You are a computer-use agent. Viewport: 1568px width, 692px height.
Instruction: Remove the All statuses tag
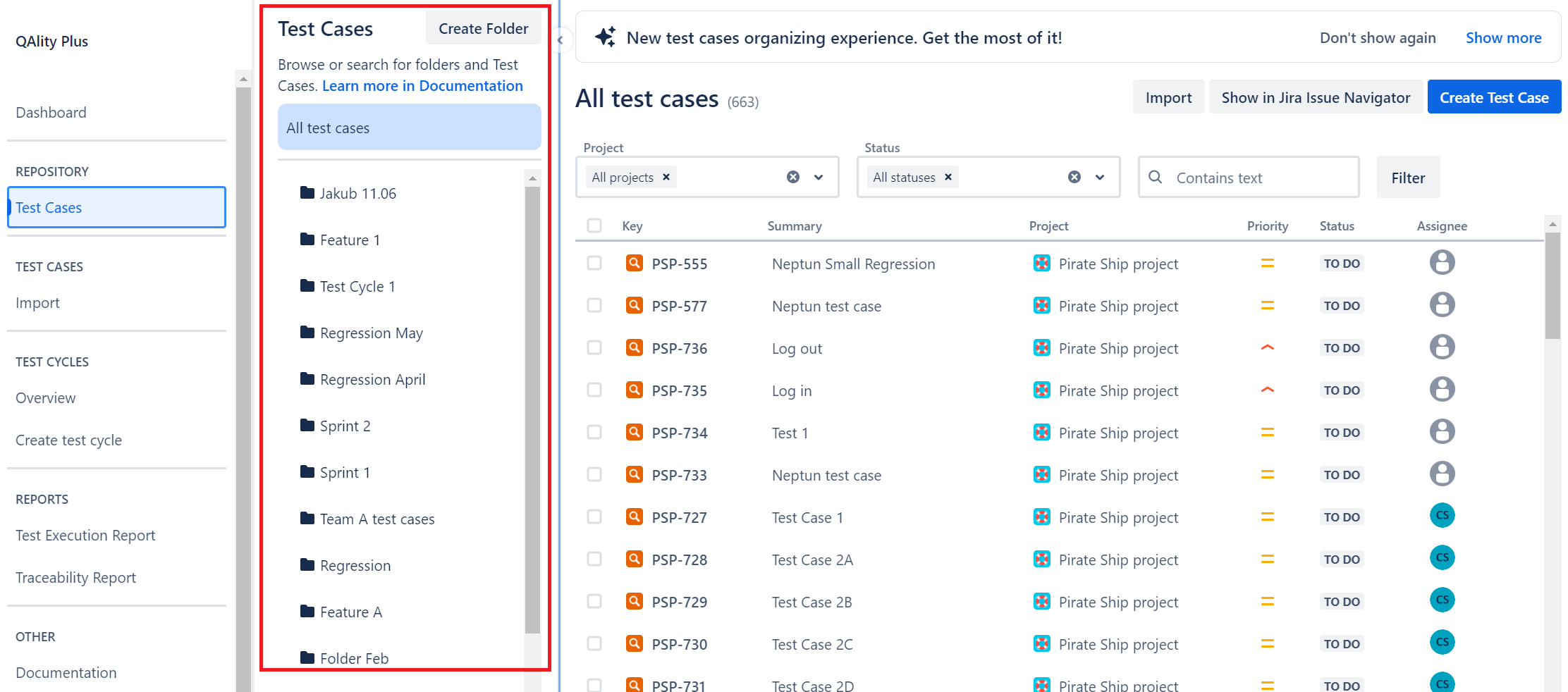[948, 177]
